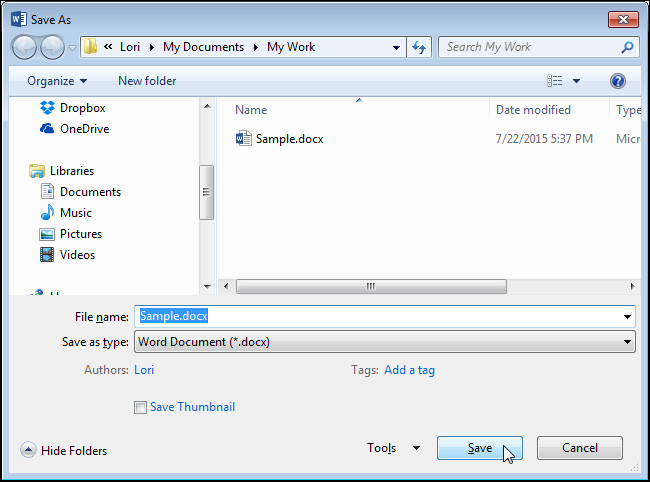Select the Documents library
The width and height of the screenshot is (650, 482).
pyautogui.click(x=90, y=192)
